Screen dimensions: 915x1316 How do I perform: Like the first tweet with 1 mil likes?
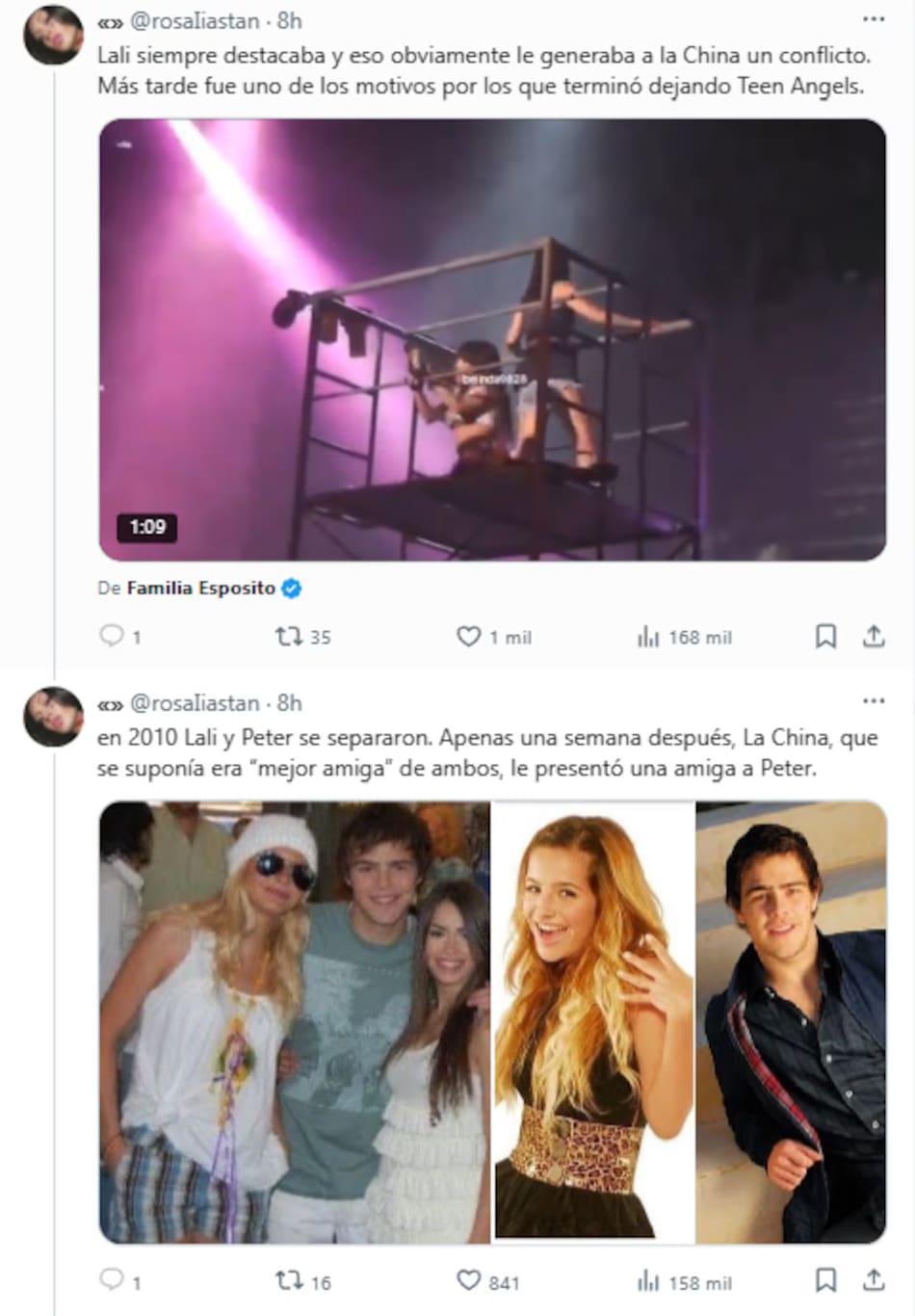tap(468, 636)
